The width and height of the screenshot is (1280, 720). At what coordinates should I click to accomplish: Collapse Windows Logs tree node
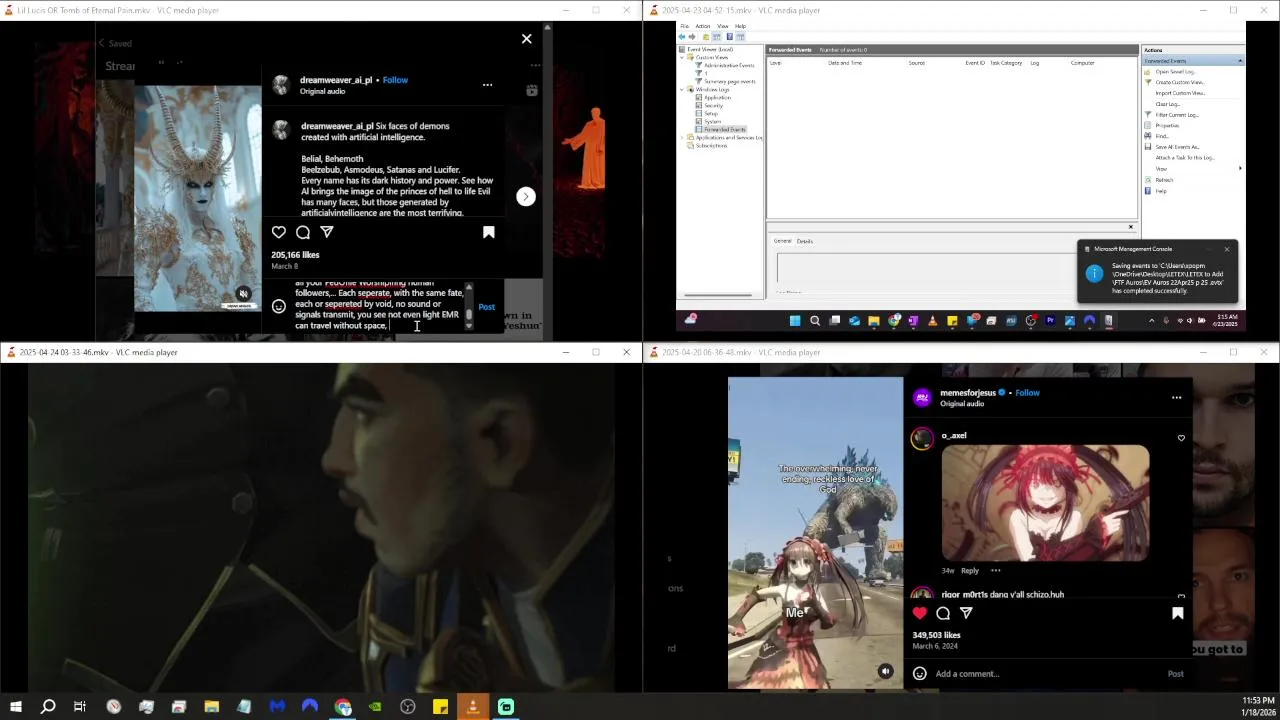click(x=683, y=89)
